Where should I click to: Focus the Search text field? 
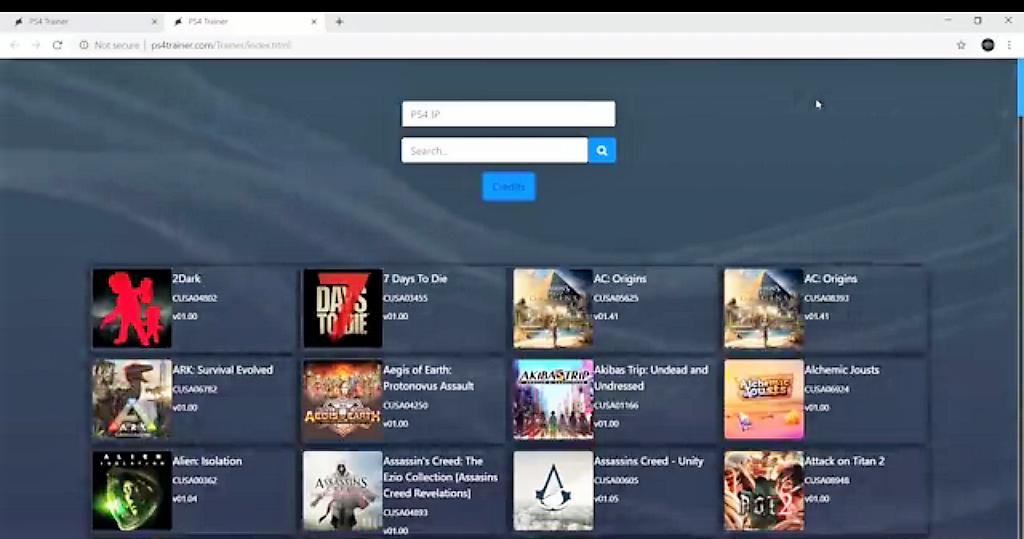click(x=494, y=150)
